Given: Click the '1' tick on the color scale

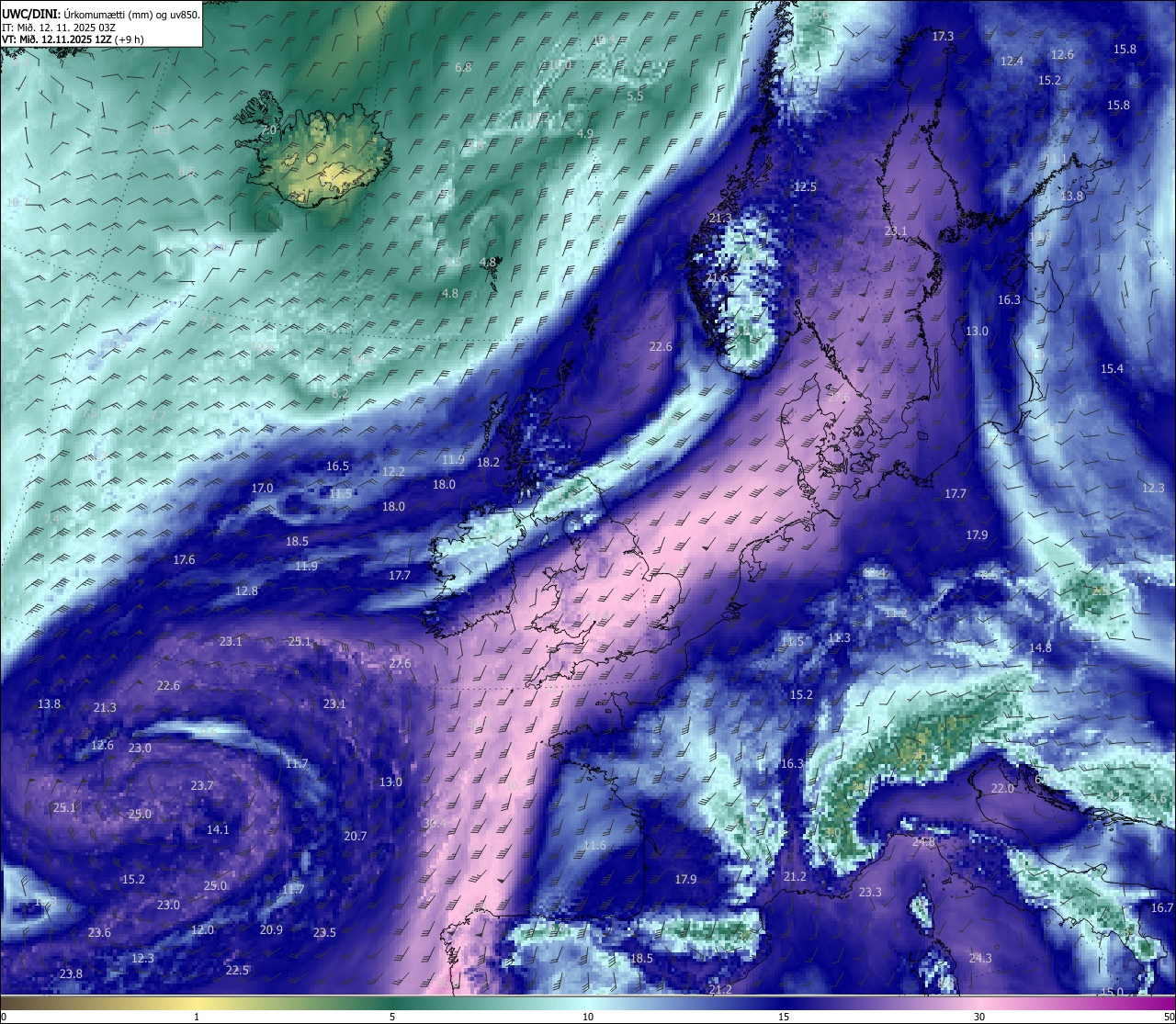Looking at the screenshot, I should coord(197,1017).
